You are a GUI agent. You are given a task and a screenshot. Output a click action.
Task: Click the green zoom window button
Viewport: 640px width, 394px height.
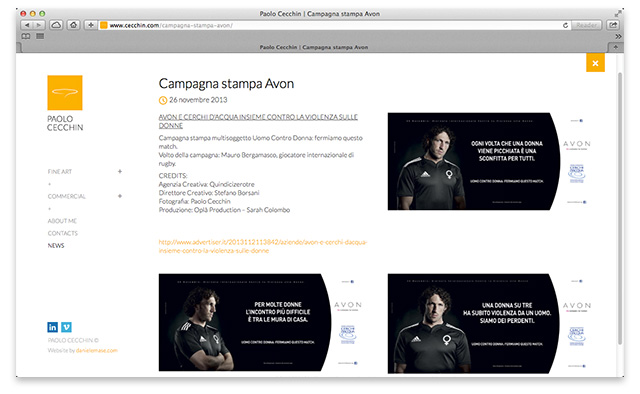[x=42, y=13]
